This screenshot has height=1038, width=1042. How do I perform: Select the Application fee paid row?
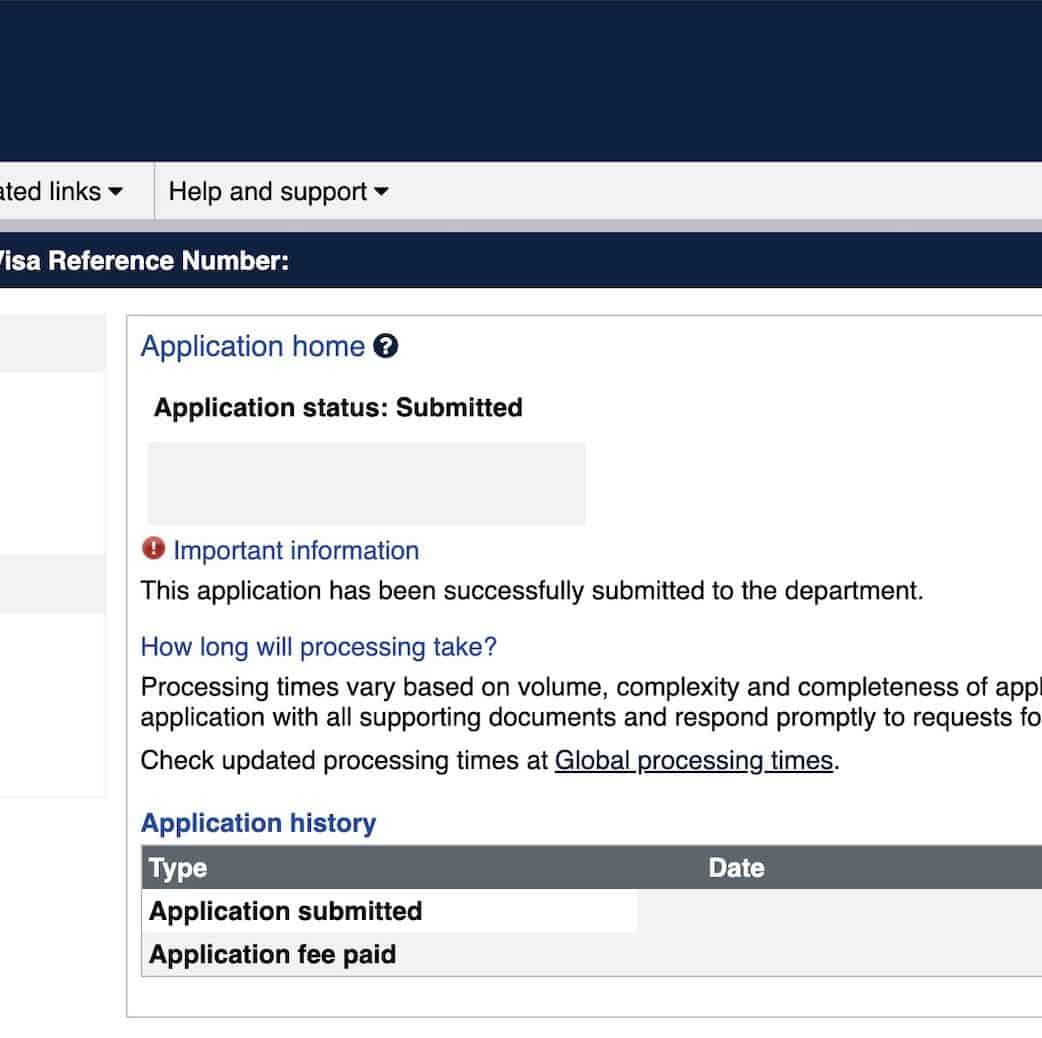pyautogui.click(x=273, y=954)
